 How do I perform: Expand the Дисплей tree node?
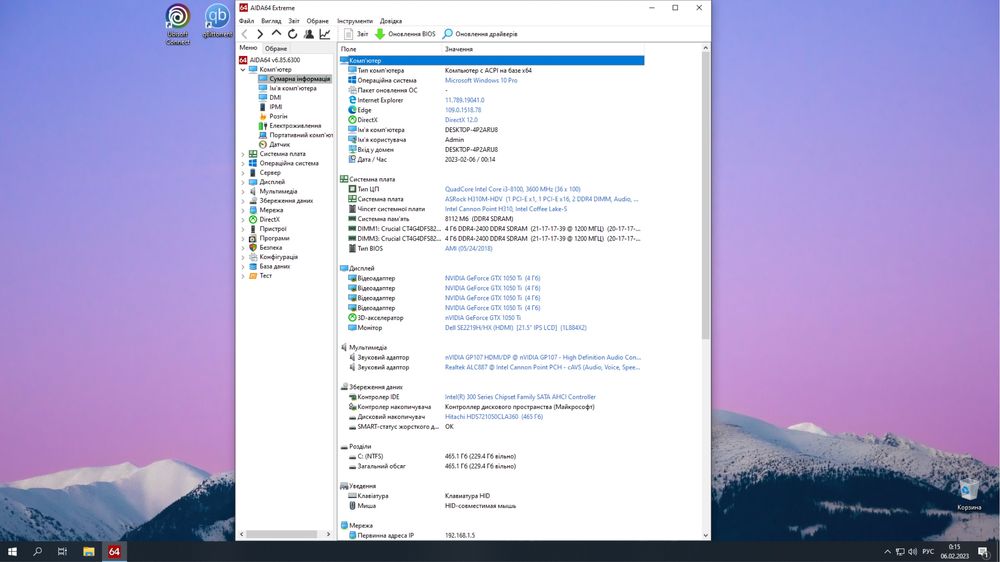click(242, 182)
